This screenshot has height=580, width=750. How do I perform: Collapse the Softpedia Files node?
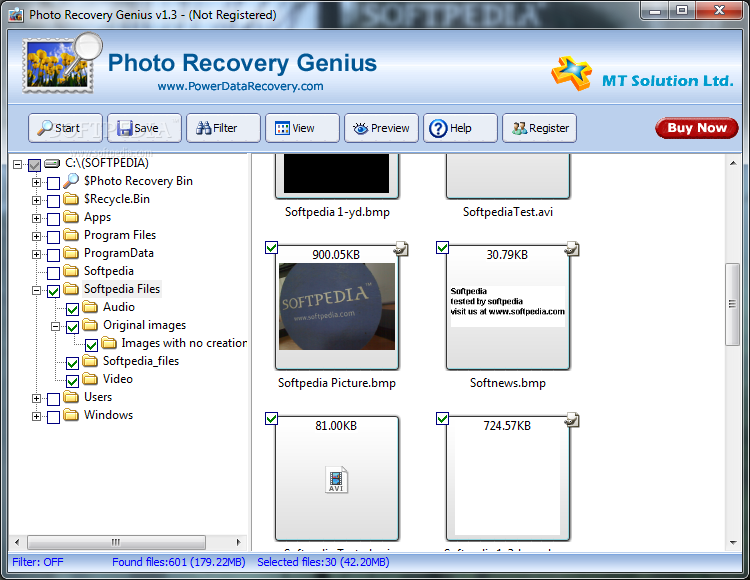(x=36, y=290)
